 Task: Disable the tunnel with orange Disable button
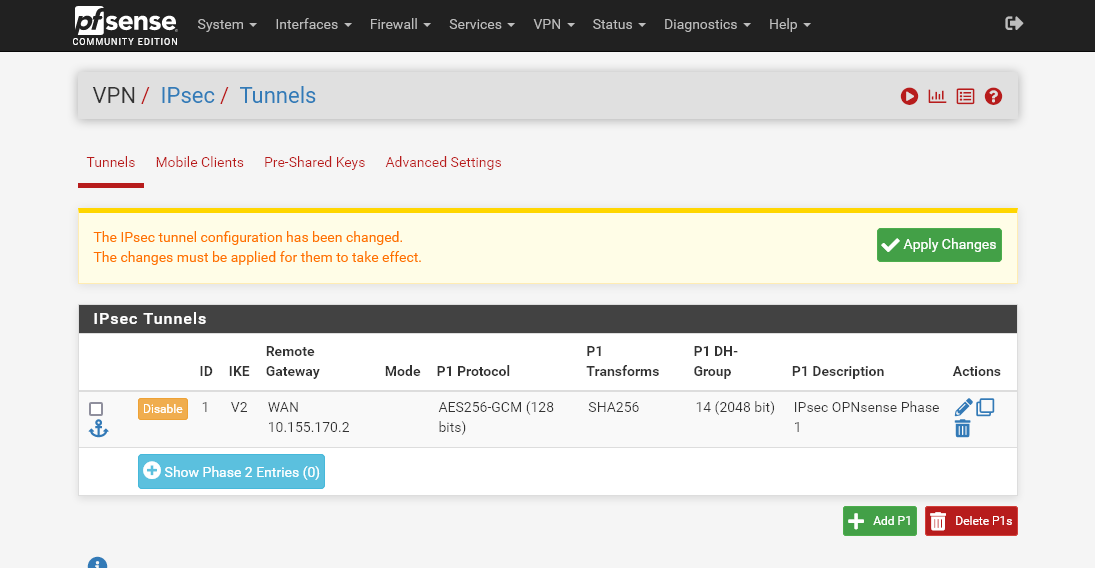(x=162, y=409)
